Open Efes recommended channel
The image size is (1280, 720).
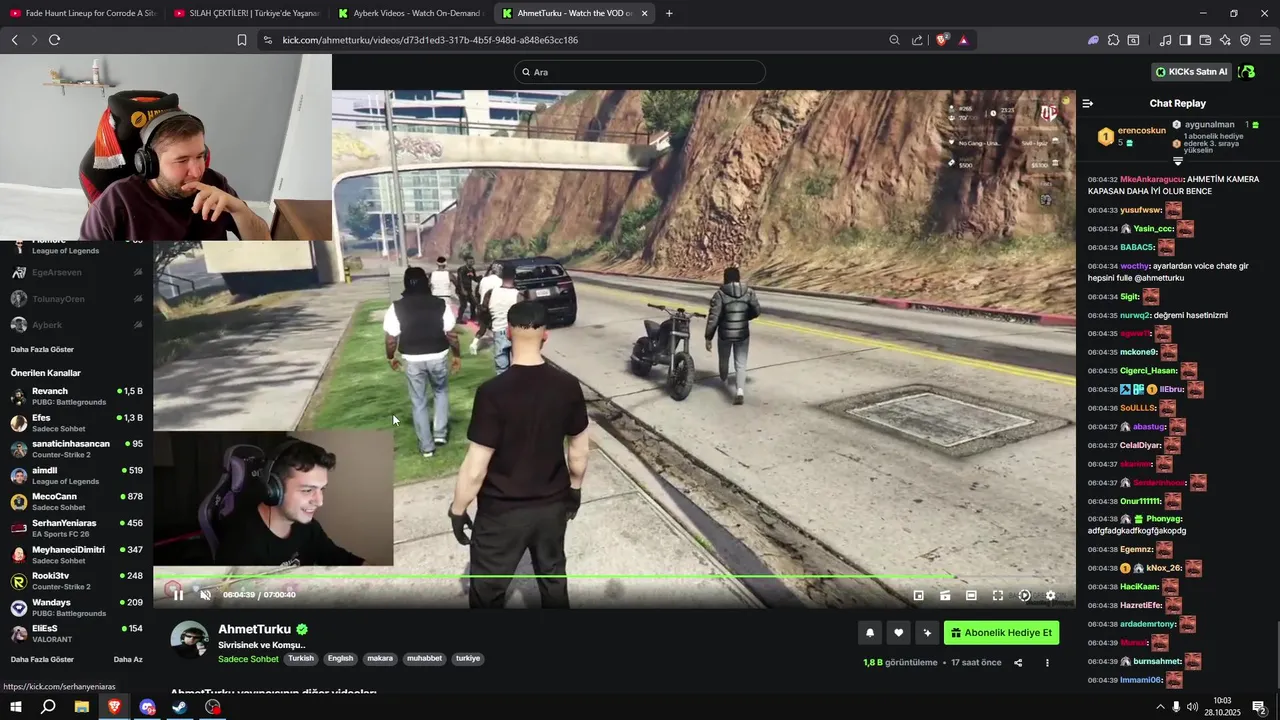(x=76, y=422)
